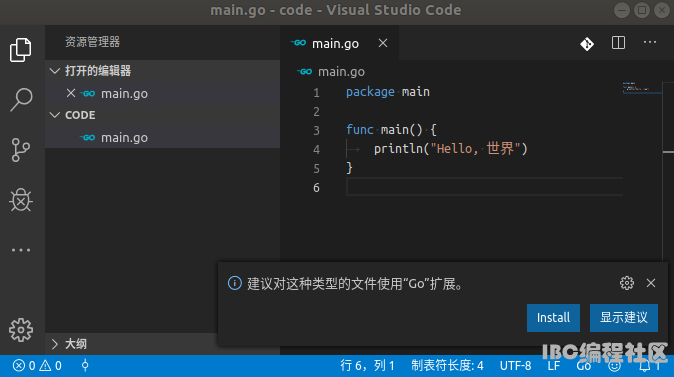Close the main.go editor tab
674x377 pixels.
pos(383,43)
